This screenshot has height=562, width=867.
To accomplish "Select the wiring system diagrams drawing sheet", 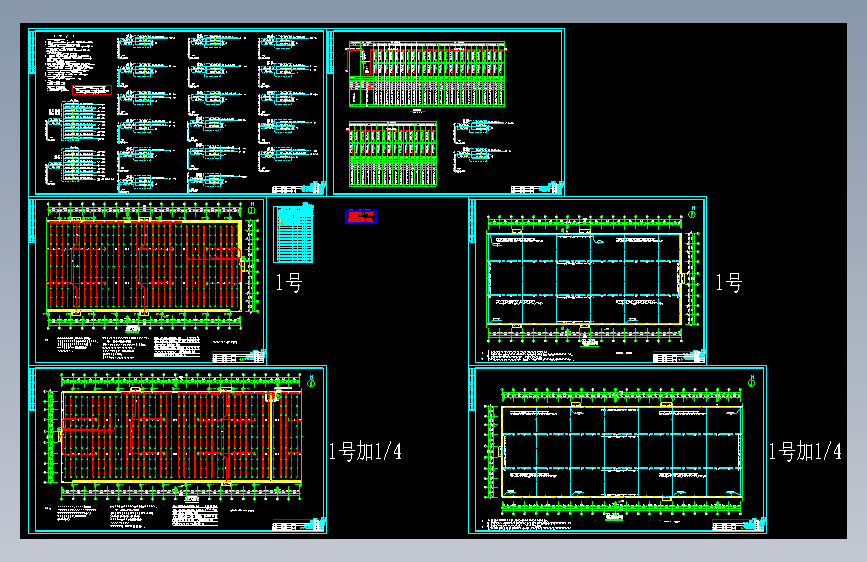I will coord(177,112).
